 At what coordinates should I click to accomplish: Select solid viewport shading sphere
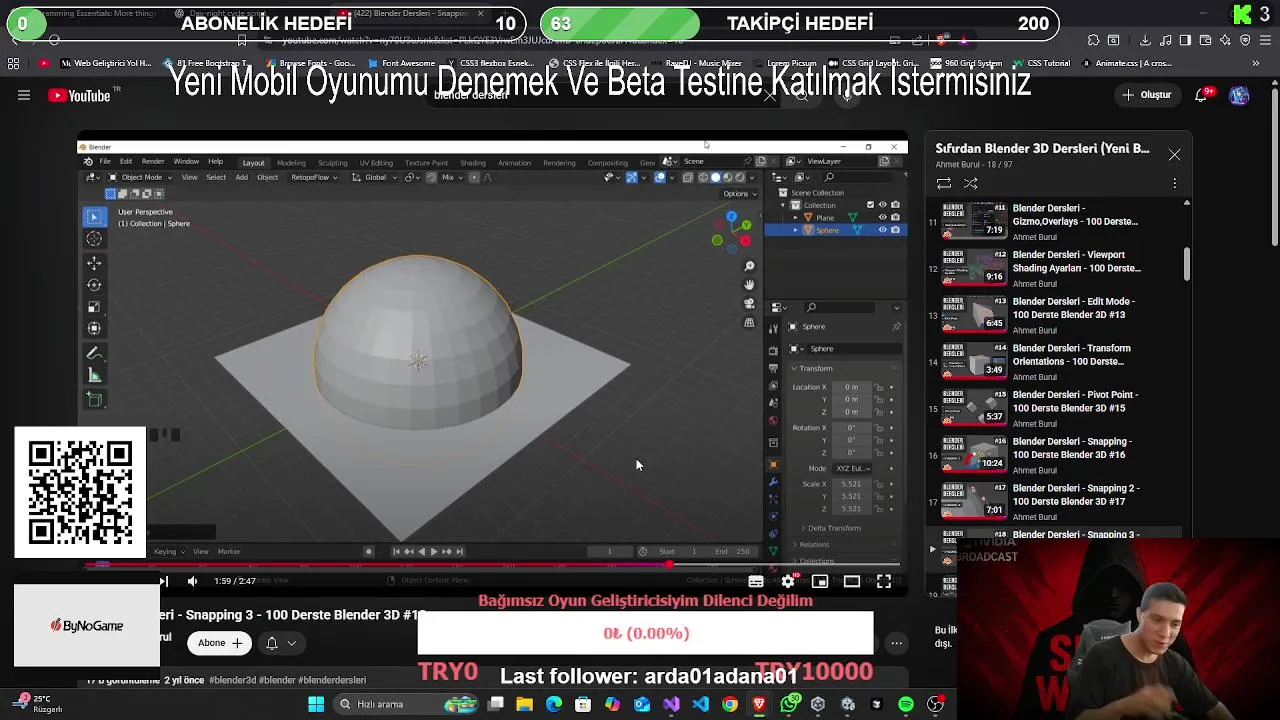[714, 177]
